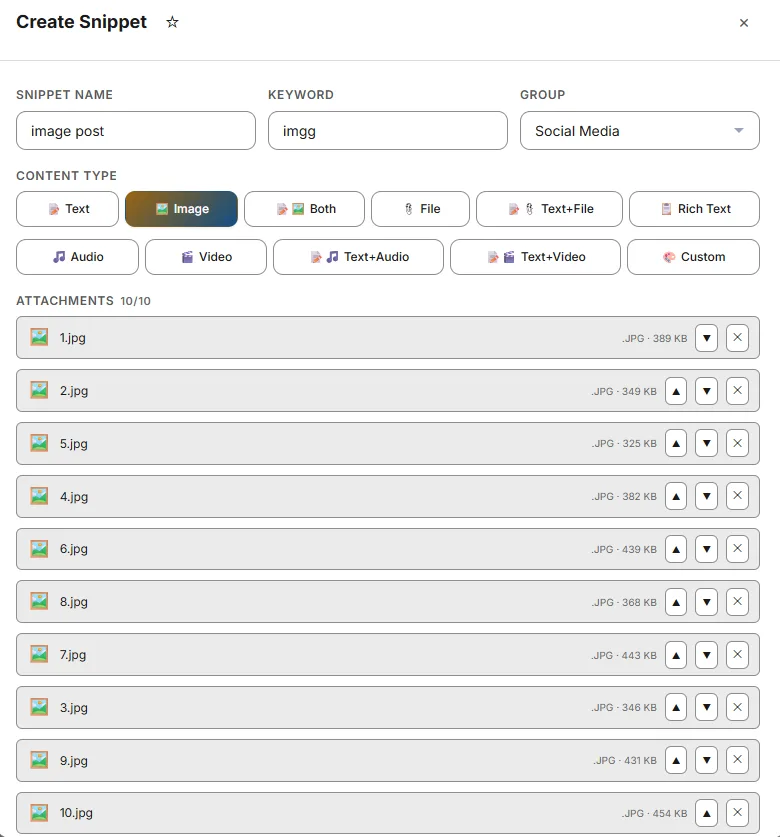Shift 6.jpg up one position

tap(676, 549)
